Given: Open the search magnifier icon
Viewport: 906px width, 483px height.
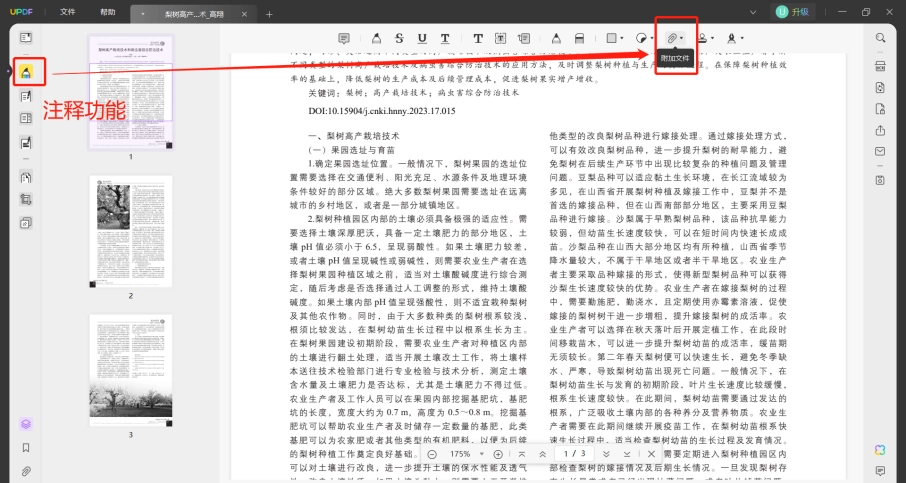Looking at the screenshot, I should click(x=880, y=38).
